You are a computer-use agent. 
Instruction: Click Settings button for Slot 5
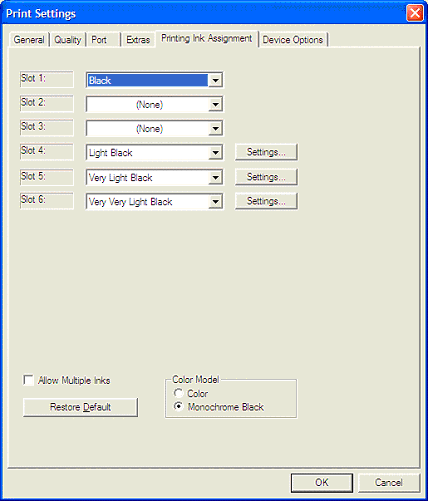266,177
